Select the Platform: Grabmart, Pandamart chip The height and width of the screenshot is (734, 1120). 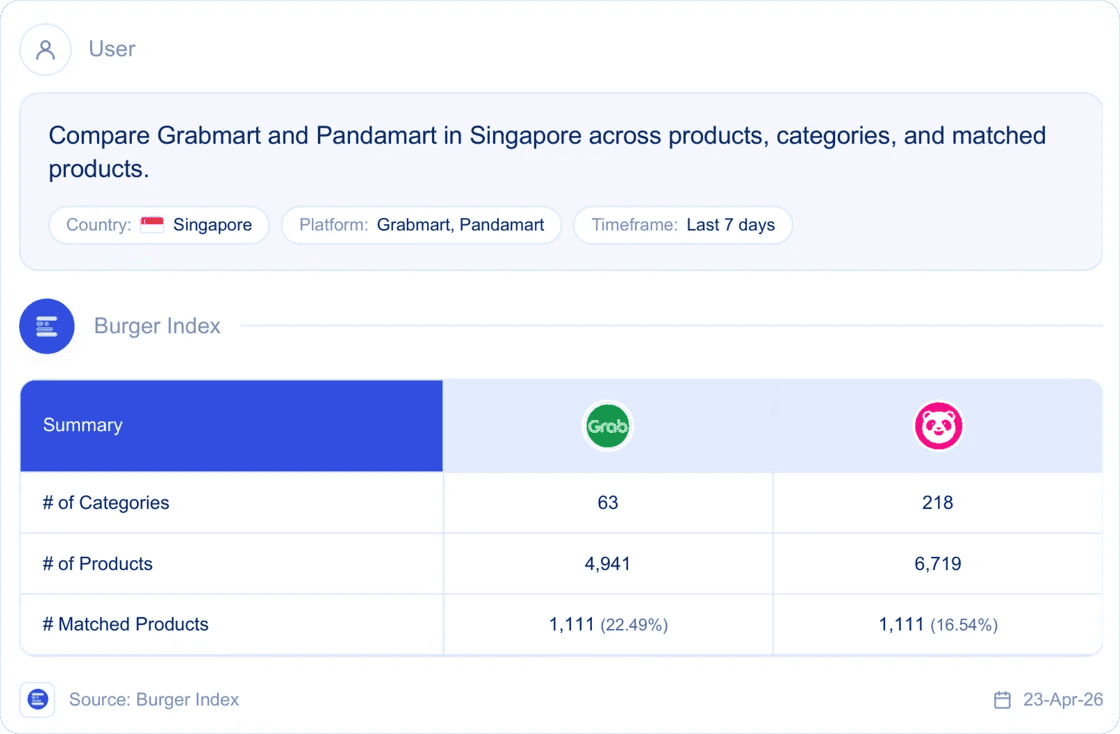coord(421,225)
